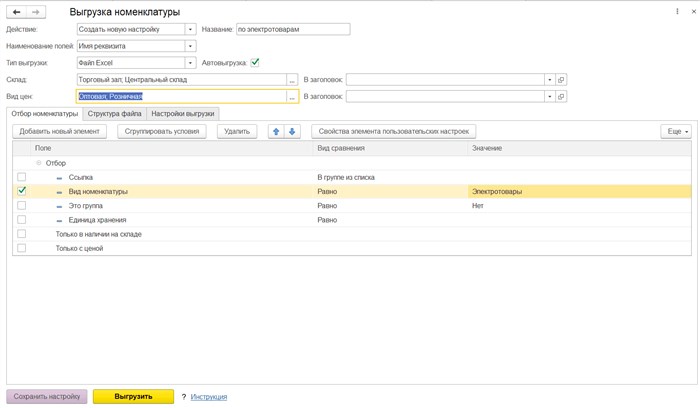700x408 pixels.
Task: Switch to Отбор номенклатуры tab
Action: tap(45, 114)
